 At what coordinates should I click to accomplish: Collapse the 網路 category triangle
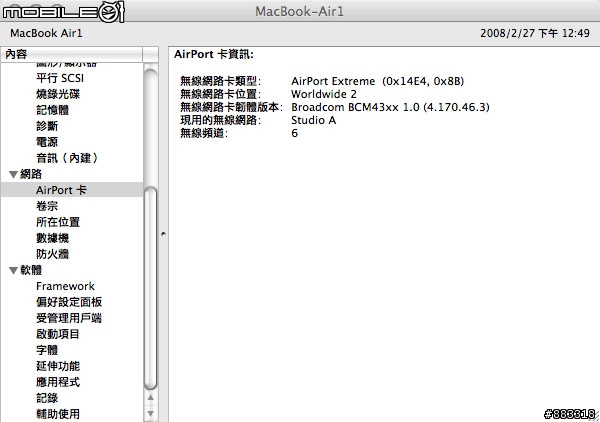click(13, 174)
